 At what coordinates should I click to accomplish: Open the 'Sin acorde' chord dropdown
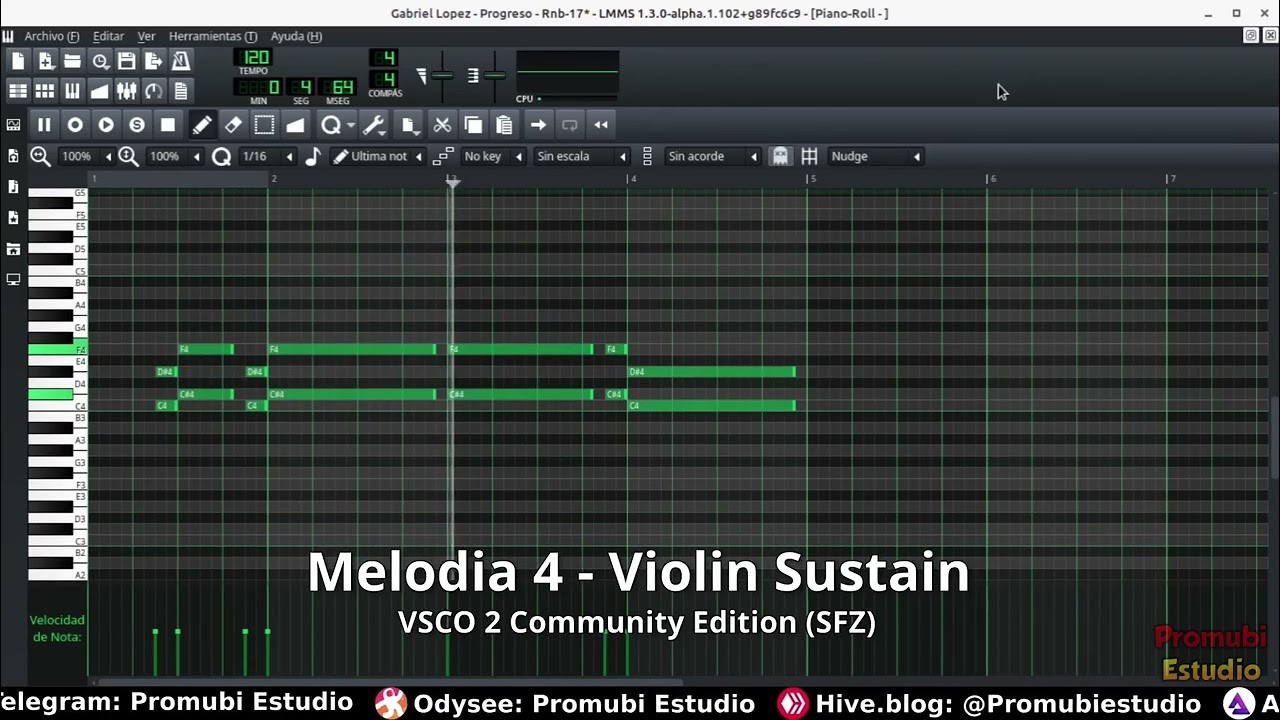click(x=712, y=156)
